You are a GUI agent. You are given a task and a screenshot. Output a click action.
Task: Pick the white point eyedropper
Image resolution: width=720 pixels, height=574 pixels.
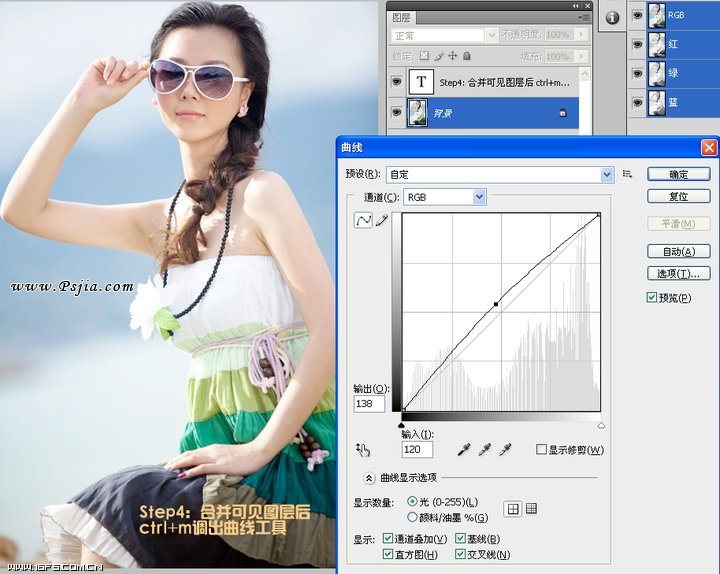click(x=505, y=450)
